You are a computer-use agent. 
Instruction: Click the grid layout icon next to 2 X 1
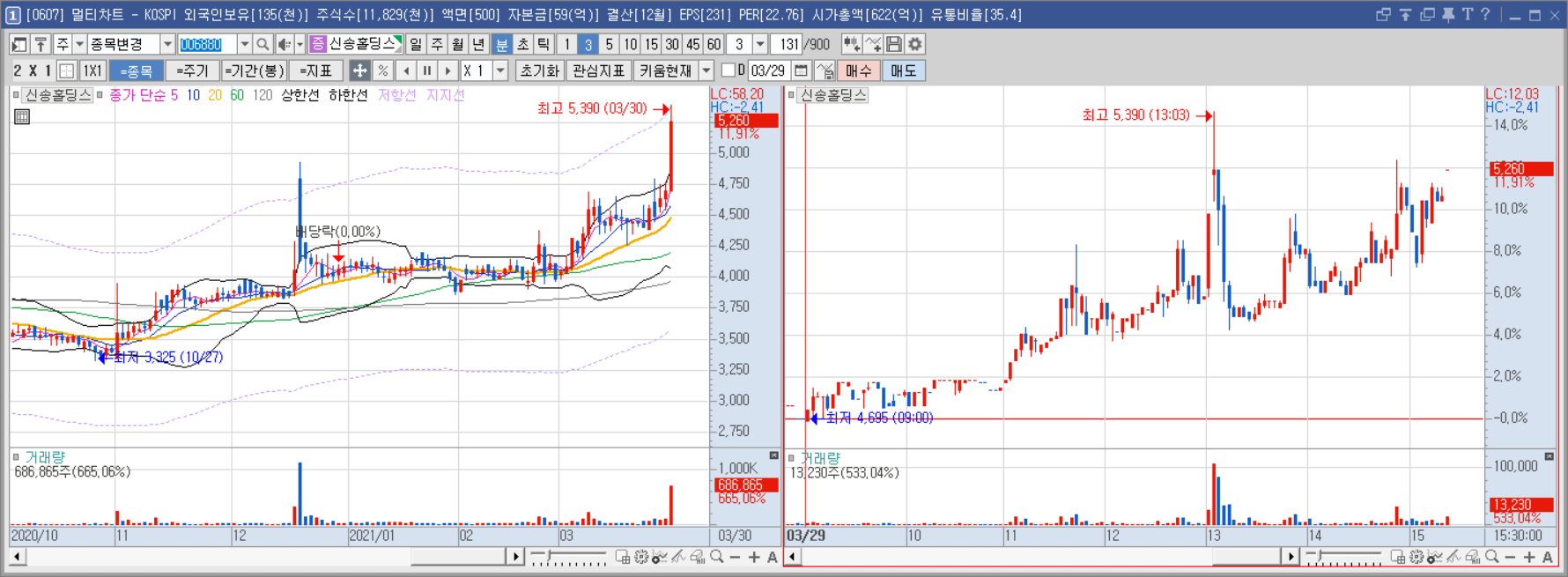tap(66, 70)
